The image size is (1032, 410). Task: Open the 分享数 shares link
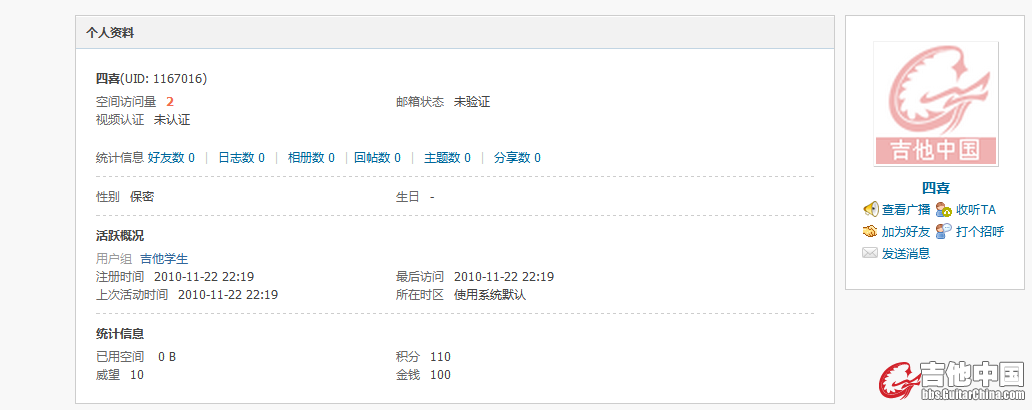click(517, 157)
